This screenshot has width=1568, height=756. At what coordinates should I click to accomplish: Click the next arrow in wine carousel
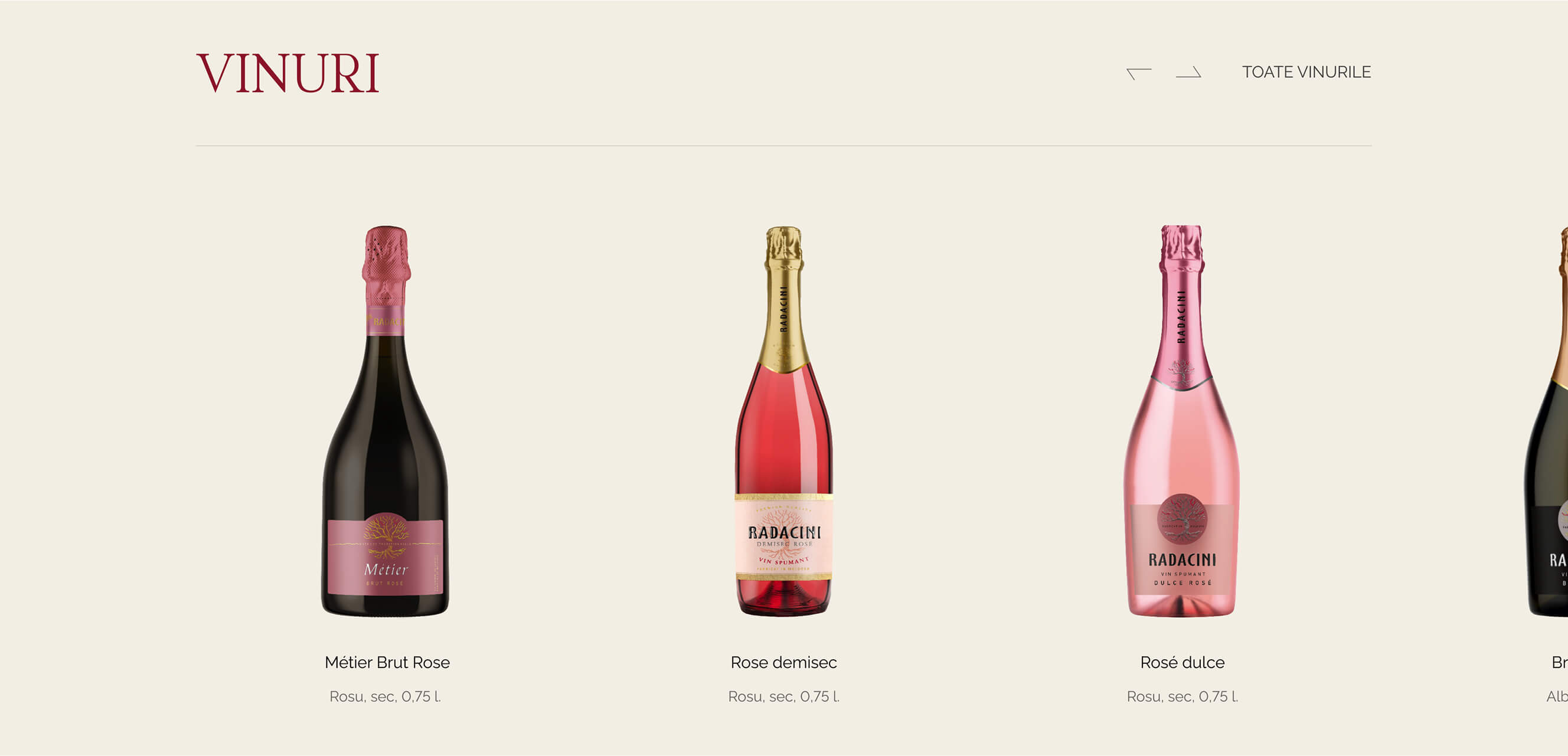pyautogui.click(x=1188, y=72)
